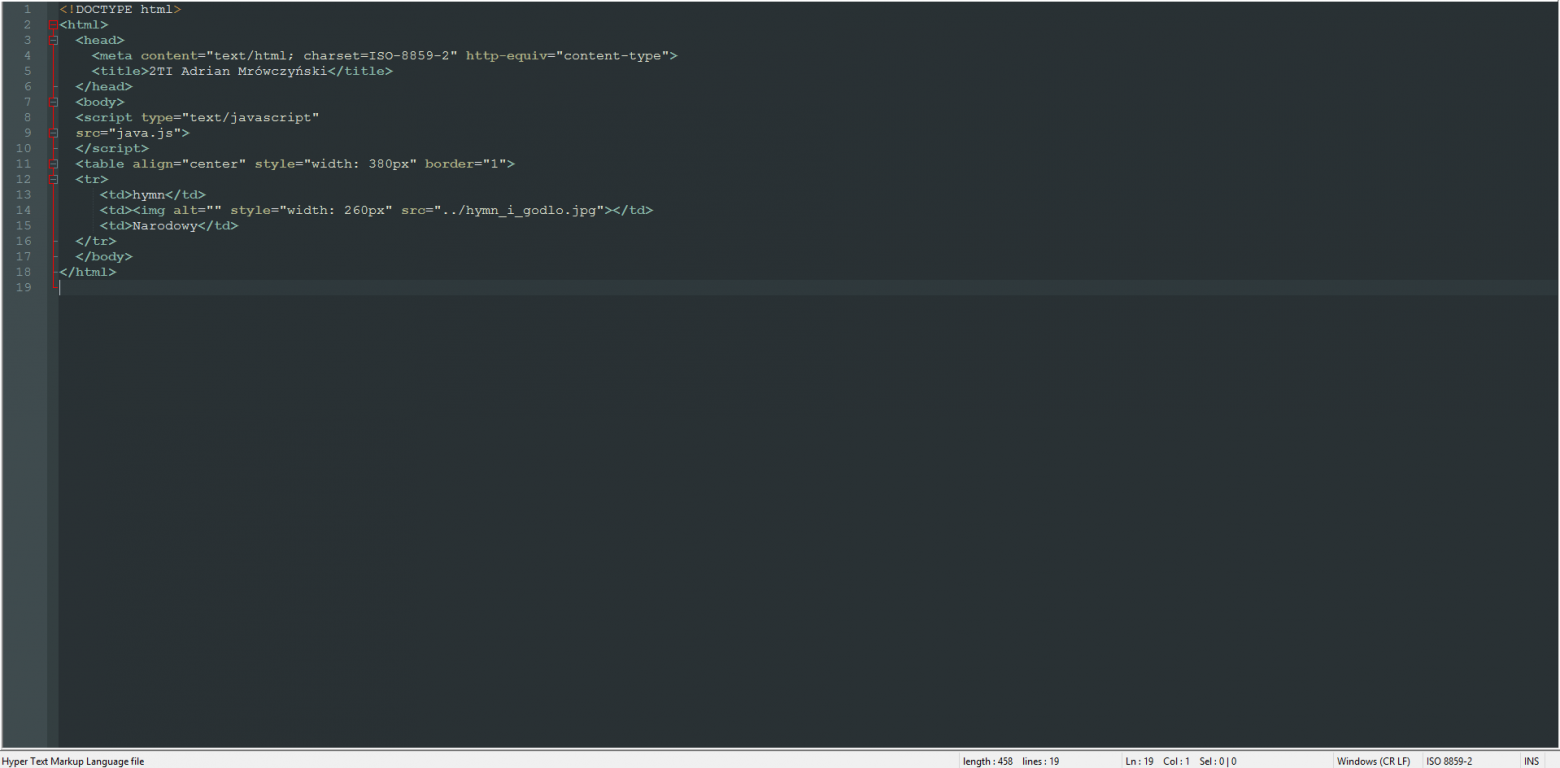This screenshot has height=768, width=1560.
Task: Click the title text 2TI Adrian Mrówczyński
Action: [x=238, y=71]
